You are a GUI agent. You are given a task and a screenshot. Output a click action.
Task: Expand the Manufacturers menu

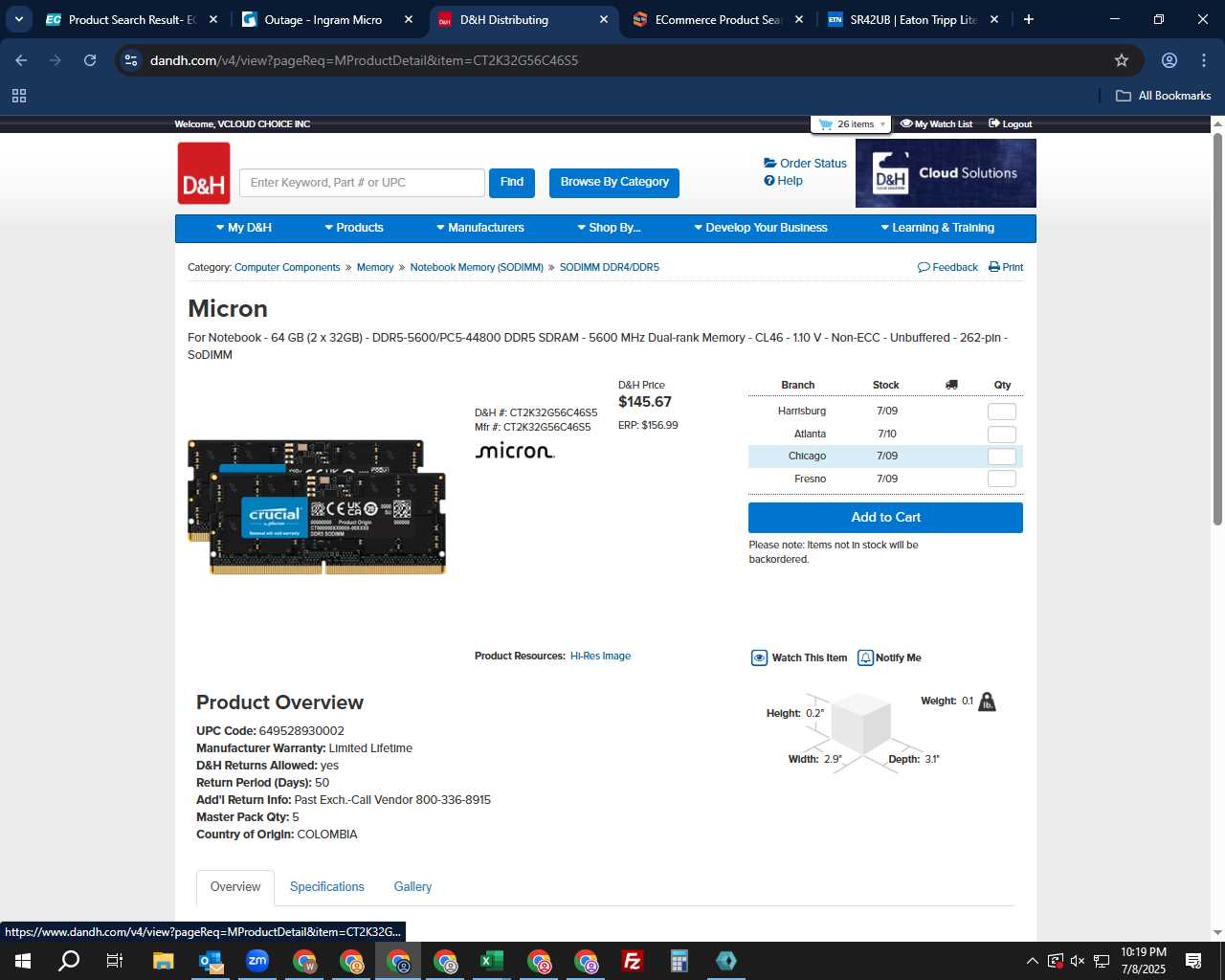click(479, 228)
